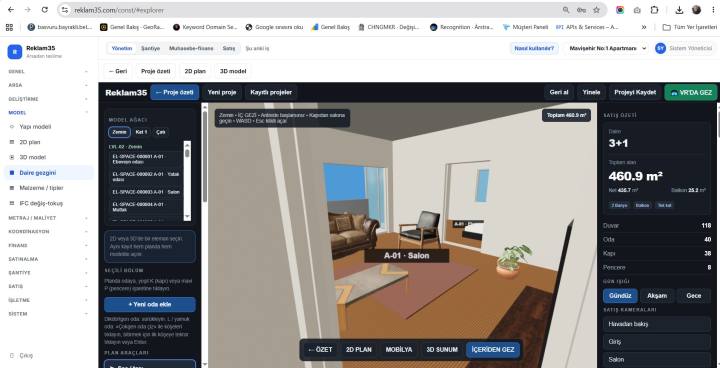Expand the GELİŞTİRME sidebar section

(48, 99)
